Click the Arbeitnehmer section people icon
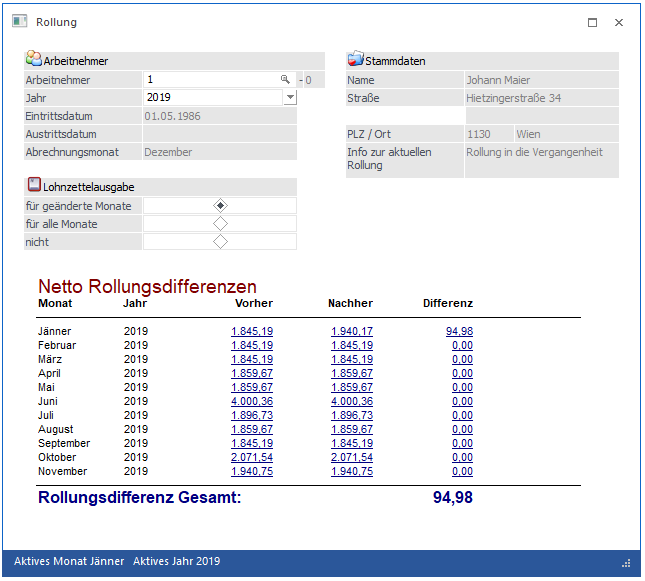This screenshot has height=581, width=645. (x=34, y=60)
